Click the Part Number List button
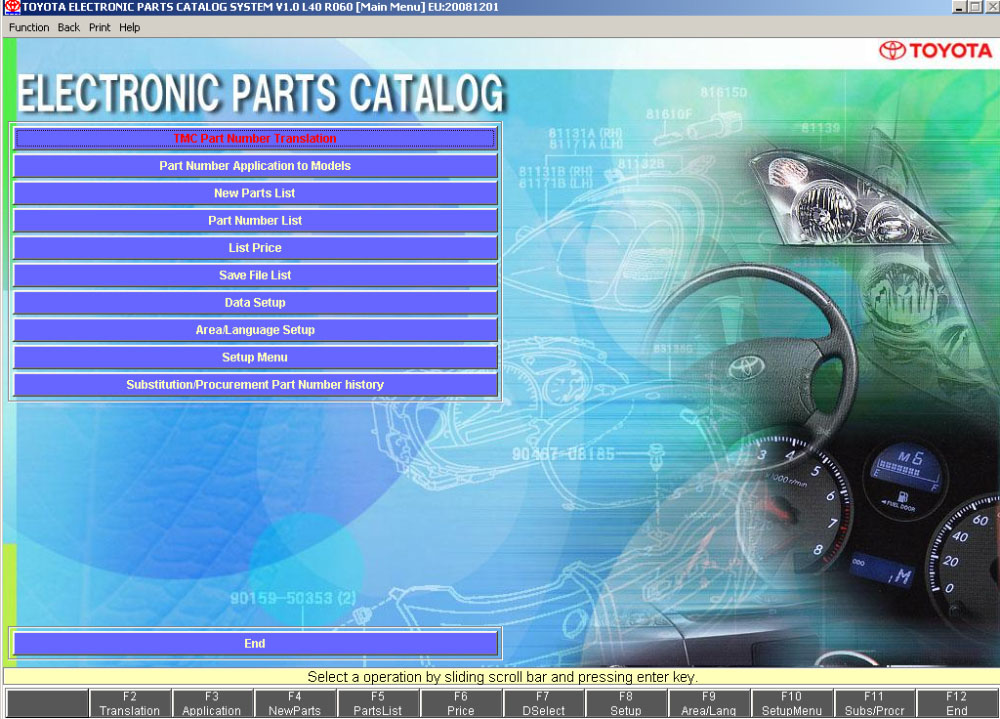 255,221
